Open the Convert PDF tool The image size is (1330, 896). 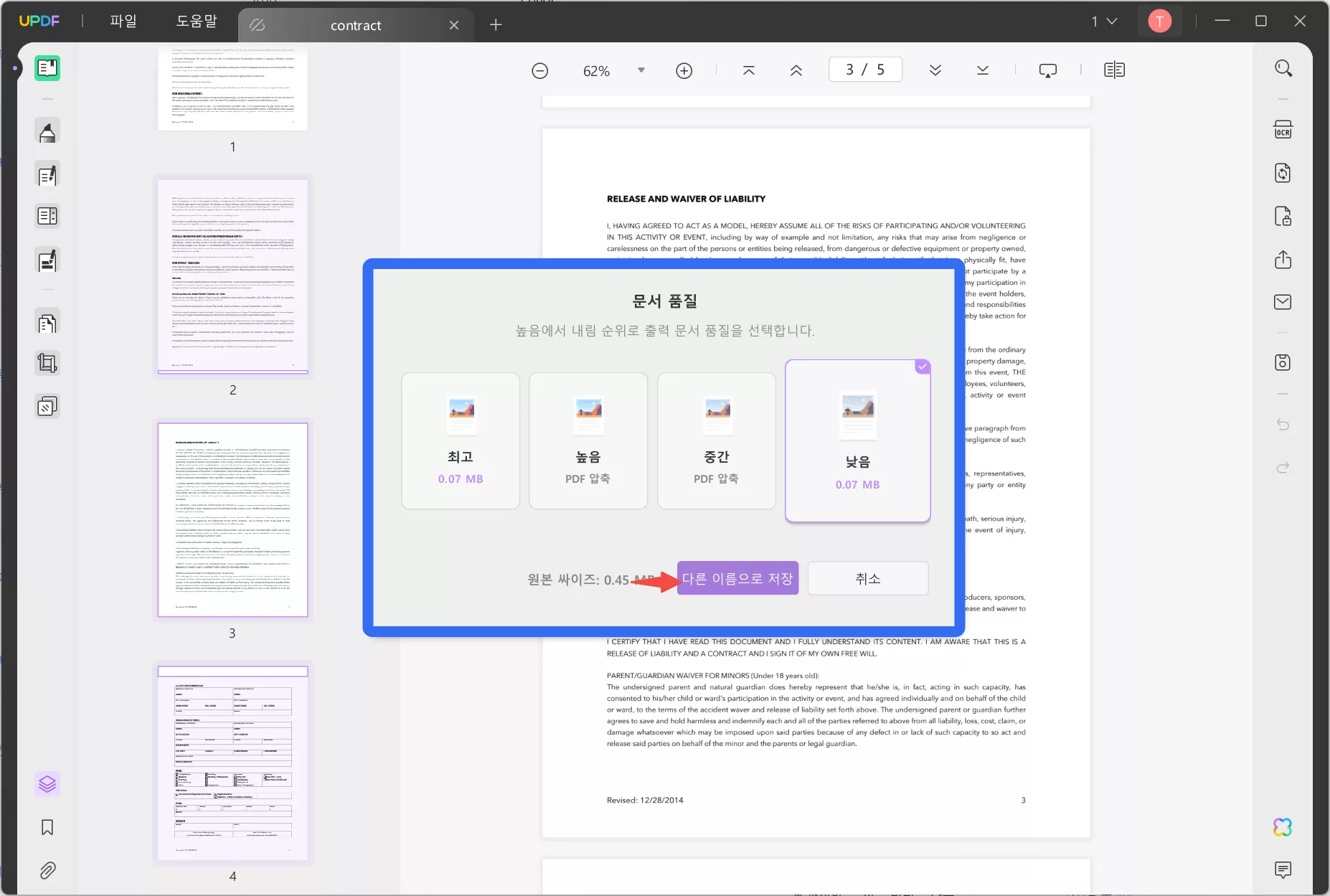(x=1283, y=173)
